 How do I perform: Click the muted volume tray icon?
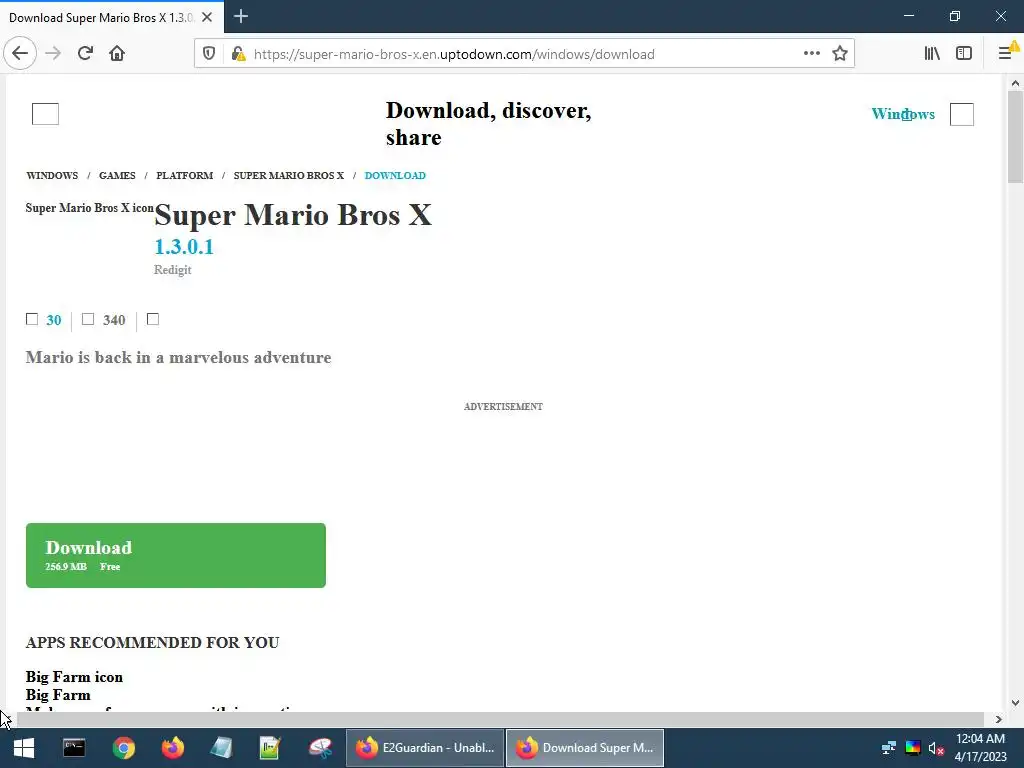[x=936, y=748]
